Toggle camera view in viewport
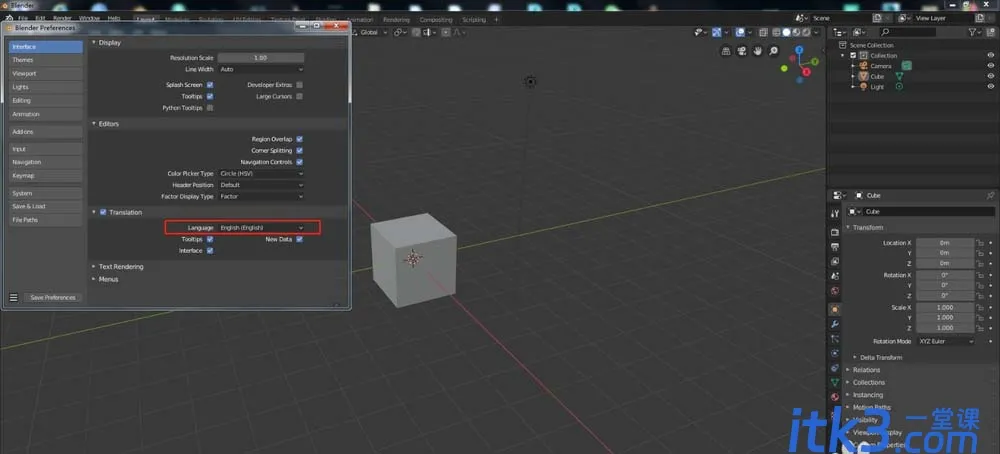The height and width of the screenshot is (454, 1000). (742, 51)
